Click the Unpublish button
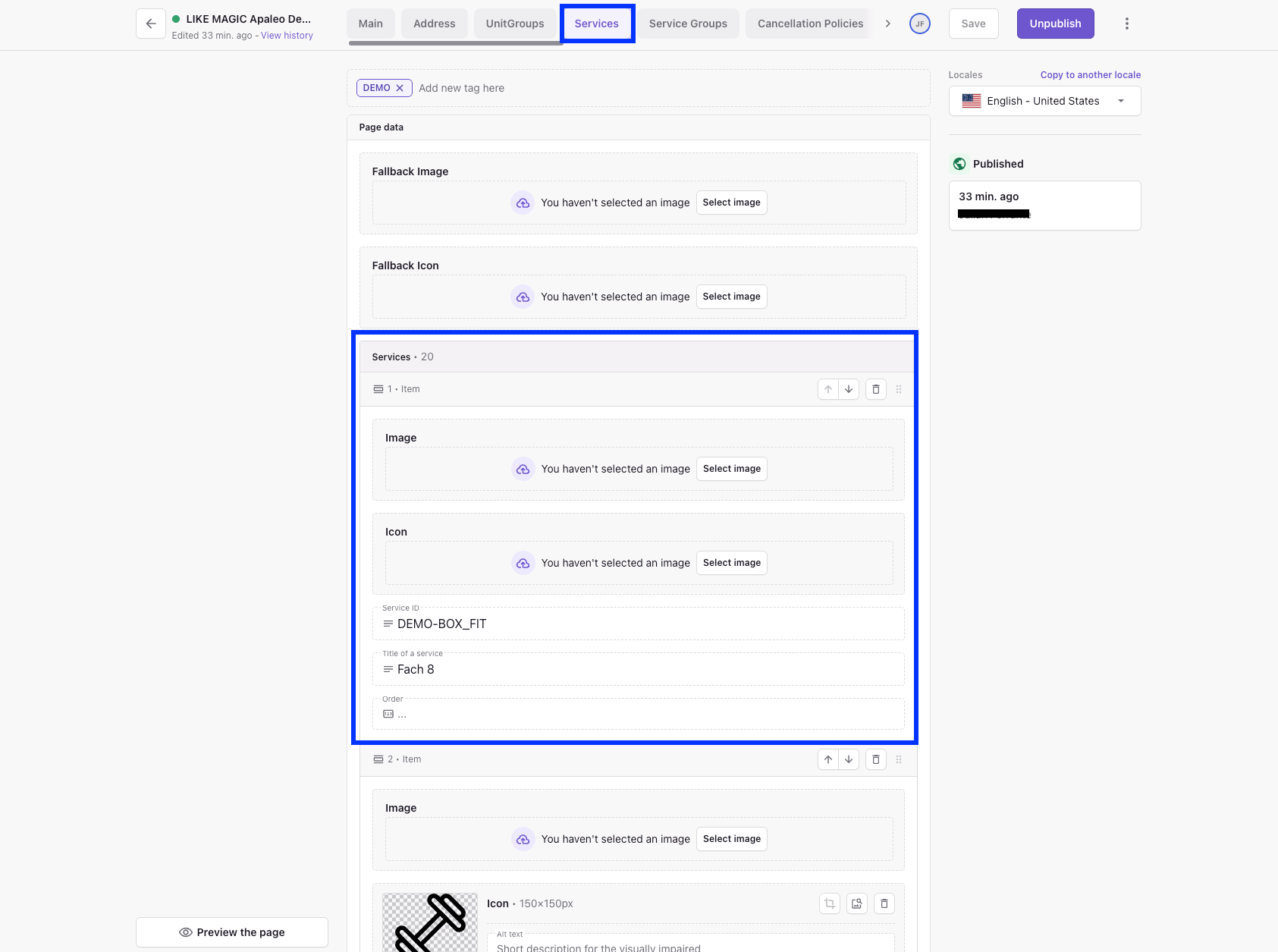Viewport: 1278px width, 952px height. pos(1055,24)
